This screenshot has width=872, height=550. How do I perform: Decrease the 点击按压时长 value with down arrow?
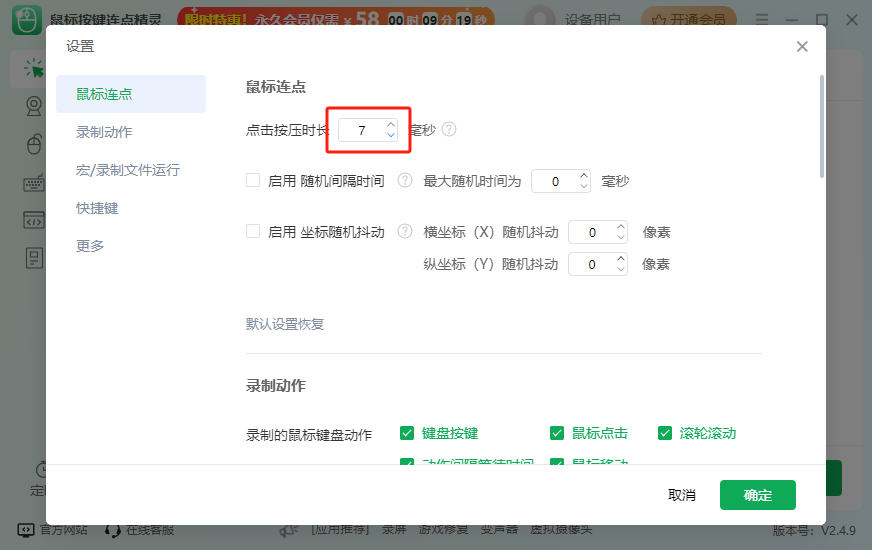click(x=391, y=135)
